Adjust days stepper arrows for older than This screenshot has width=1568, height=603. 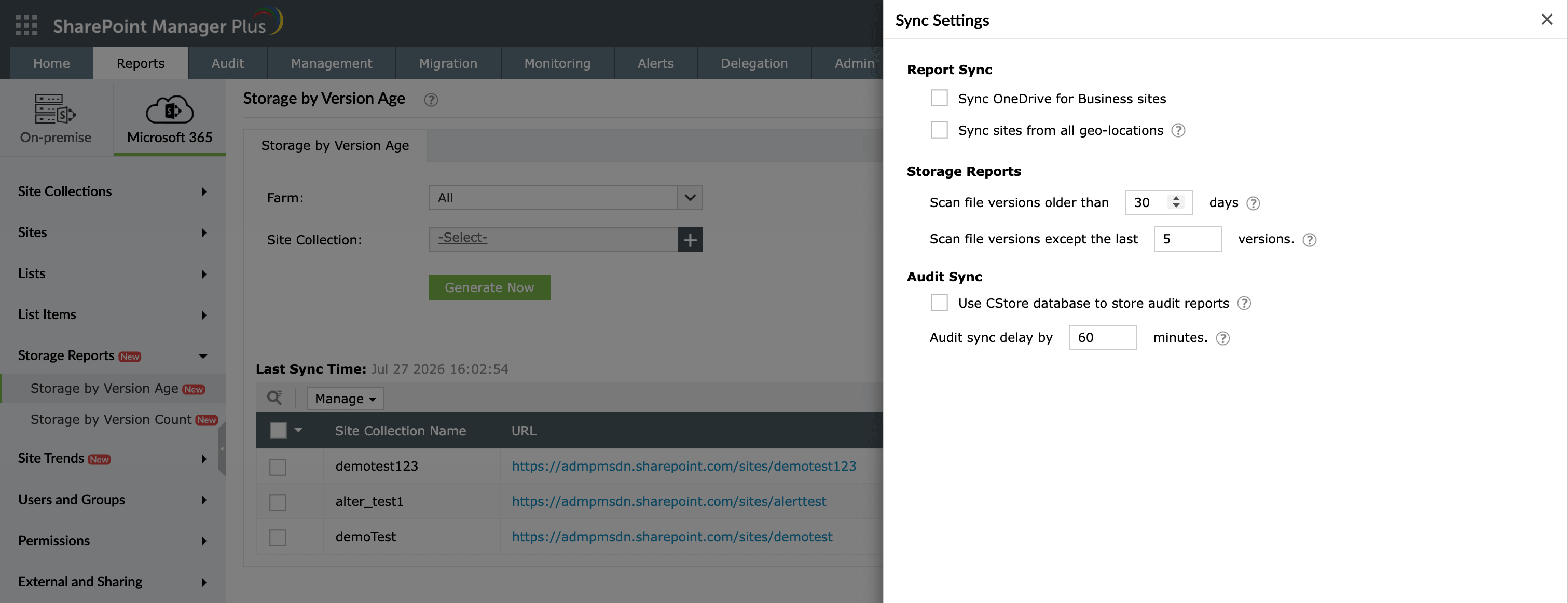pos(1176,202)
